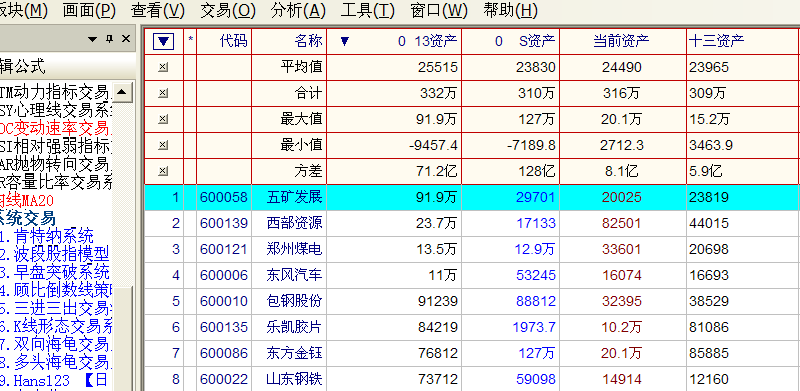Sort by the 十三资产 column header
This screenshot has height=391, width=800.
(x=743, y=41)
